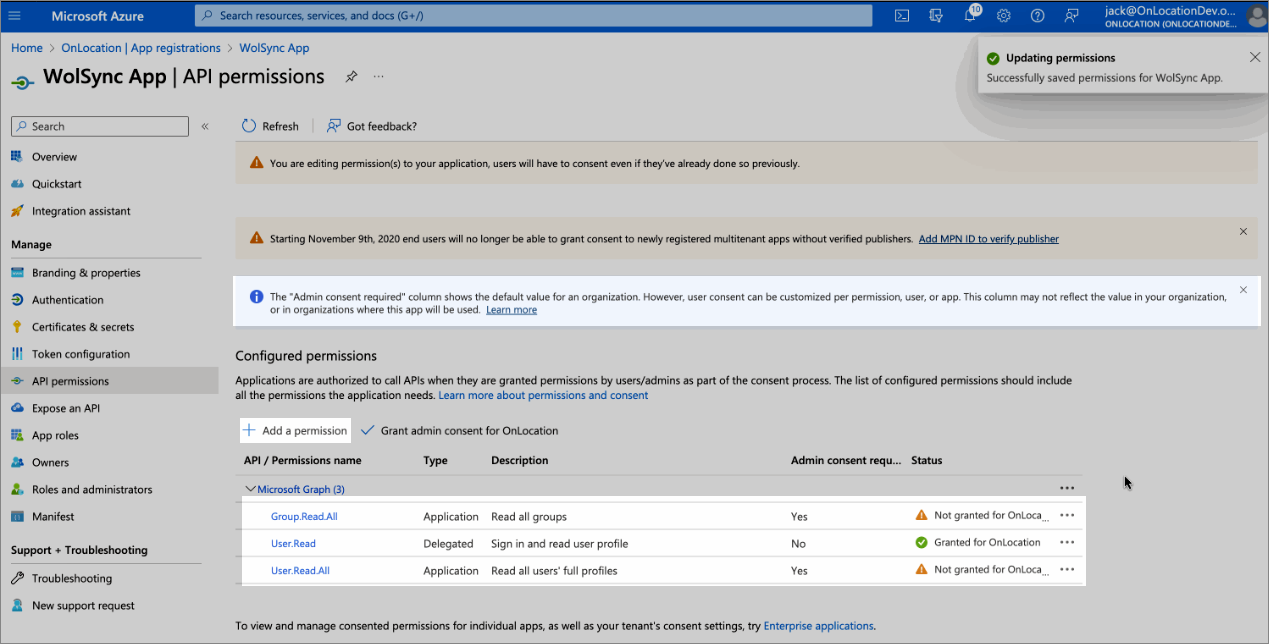Collapse the Microsoft Graph permissions group
Screen dimensions: 1269x644
(x=250, y=489)
